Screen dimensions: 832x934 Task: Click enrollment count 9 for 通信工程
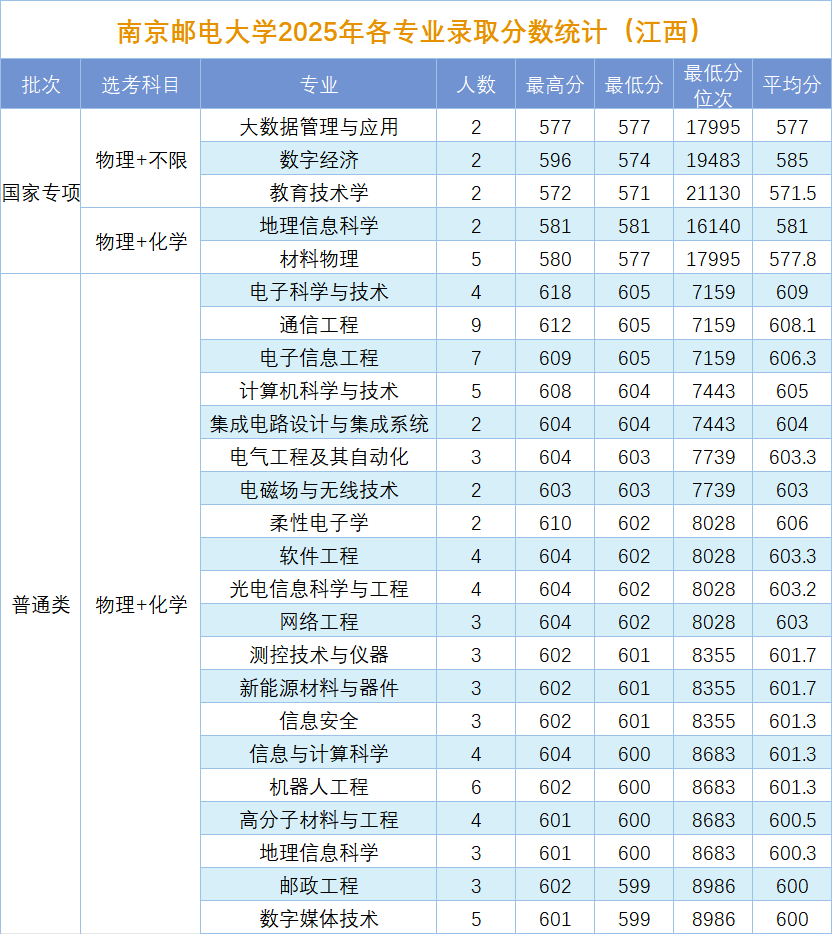[476, 325]
